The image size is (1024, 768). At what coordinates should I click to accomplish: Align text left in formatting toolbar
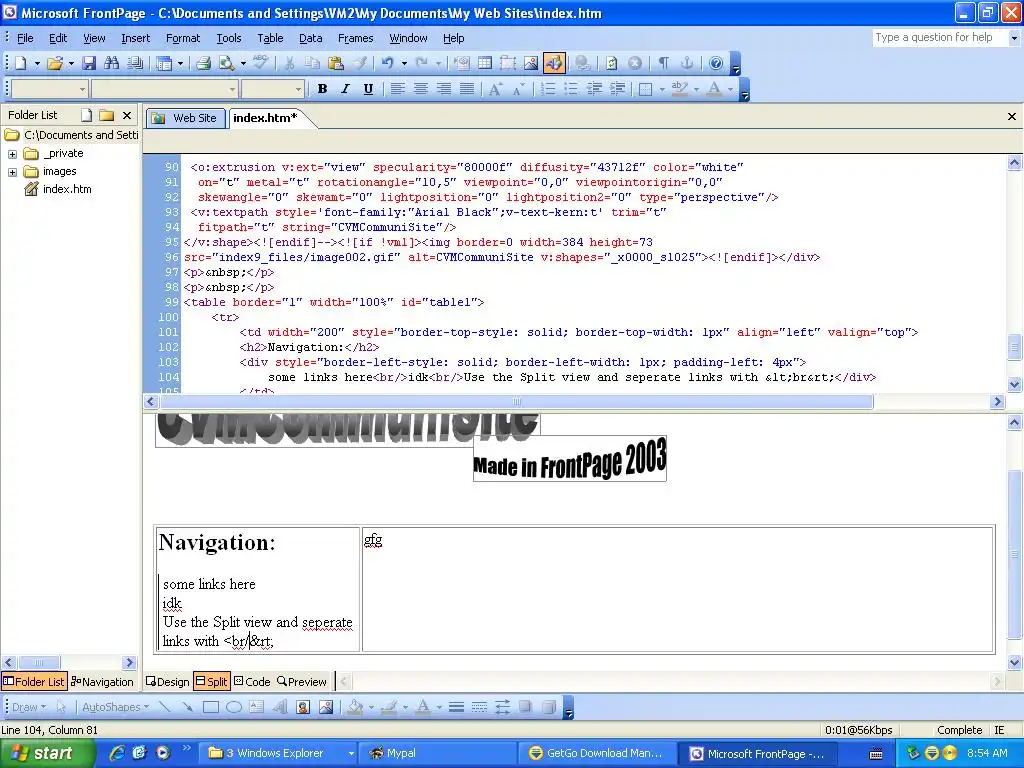coord(398,89)
